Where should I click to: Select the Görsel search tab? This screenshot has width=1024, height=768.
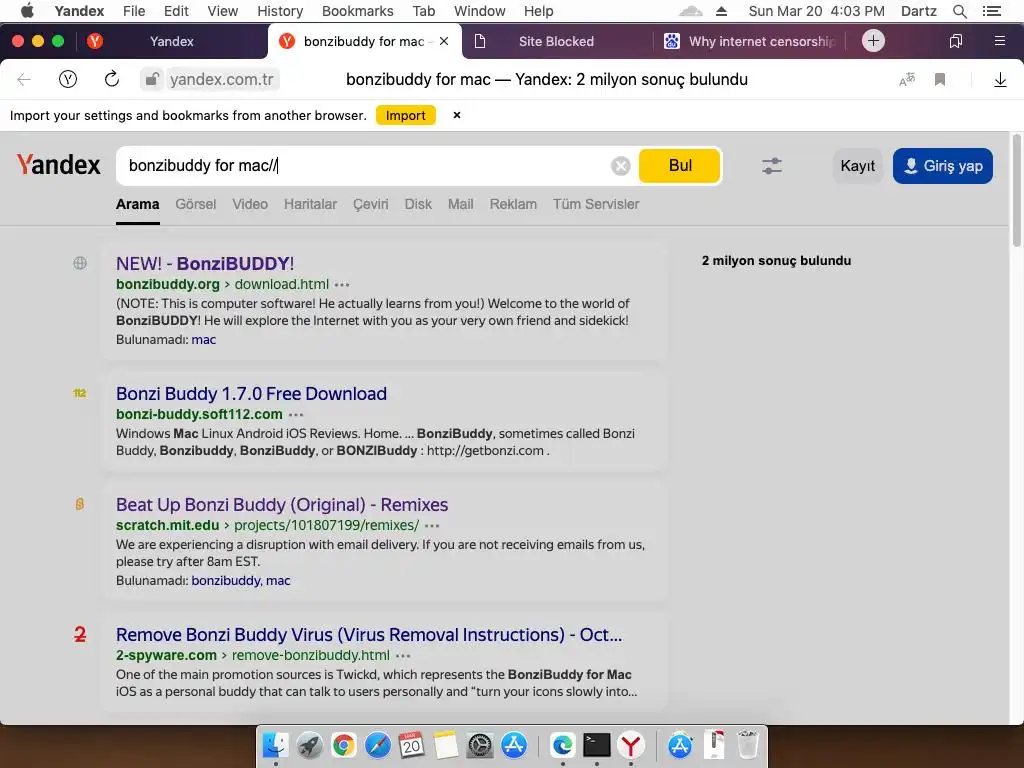pos(195,204)
